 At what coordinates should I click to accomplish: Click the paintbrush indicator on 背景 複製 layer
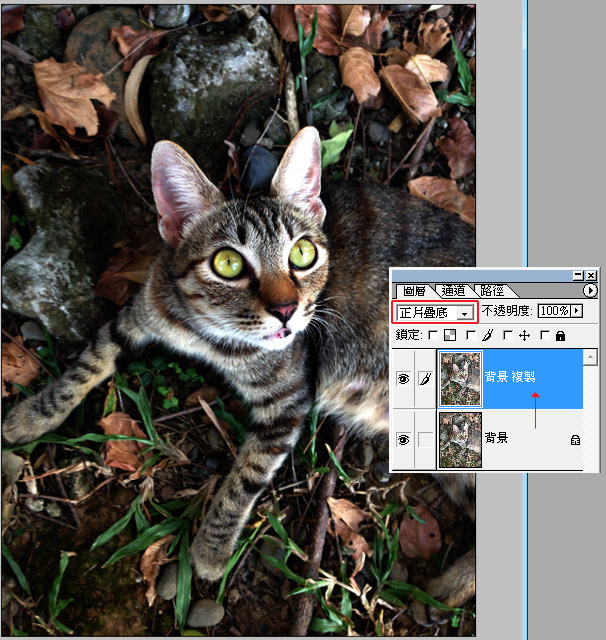tap(425, 379)
